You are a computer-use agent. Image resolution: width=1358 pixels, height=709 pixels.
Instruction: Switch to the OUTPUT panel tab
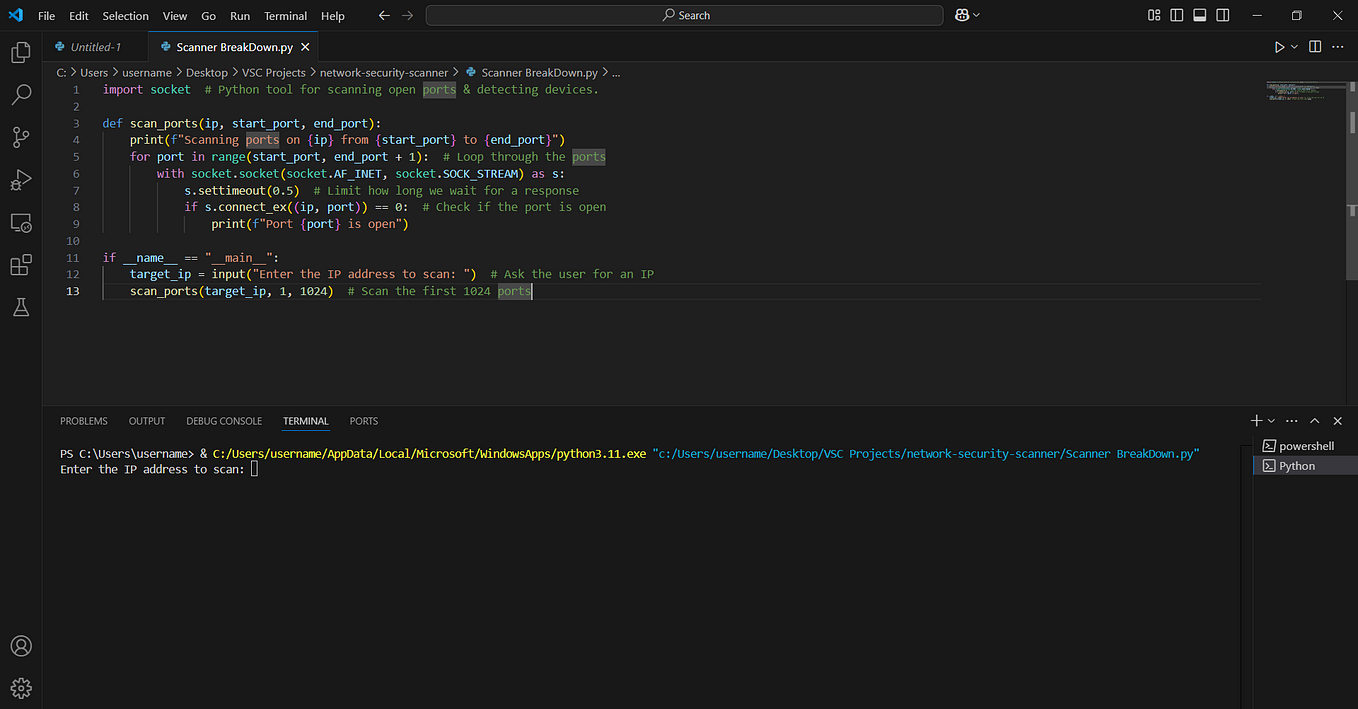[147, 421]
